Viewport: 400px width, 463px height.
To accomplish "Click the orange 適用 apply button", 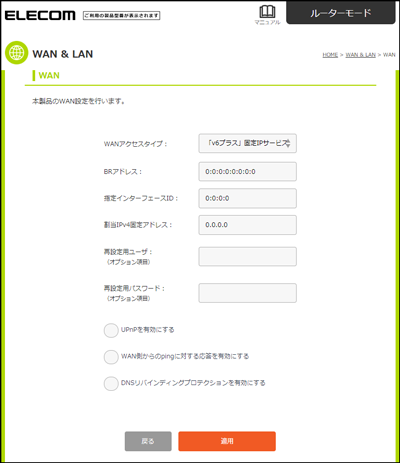I will [x=227, y=441].
